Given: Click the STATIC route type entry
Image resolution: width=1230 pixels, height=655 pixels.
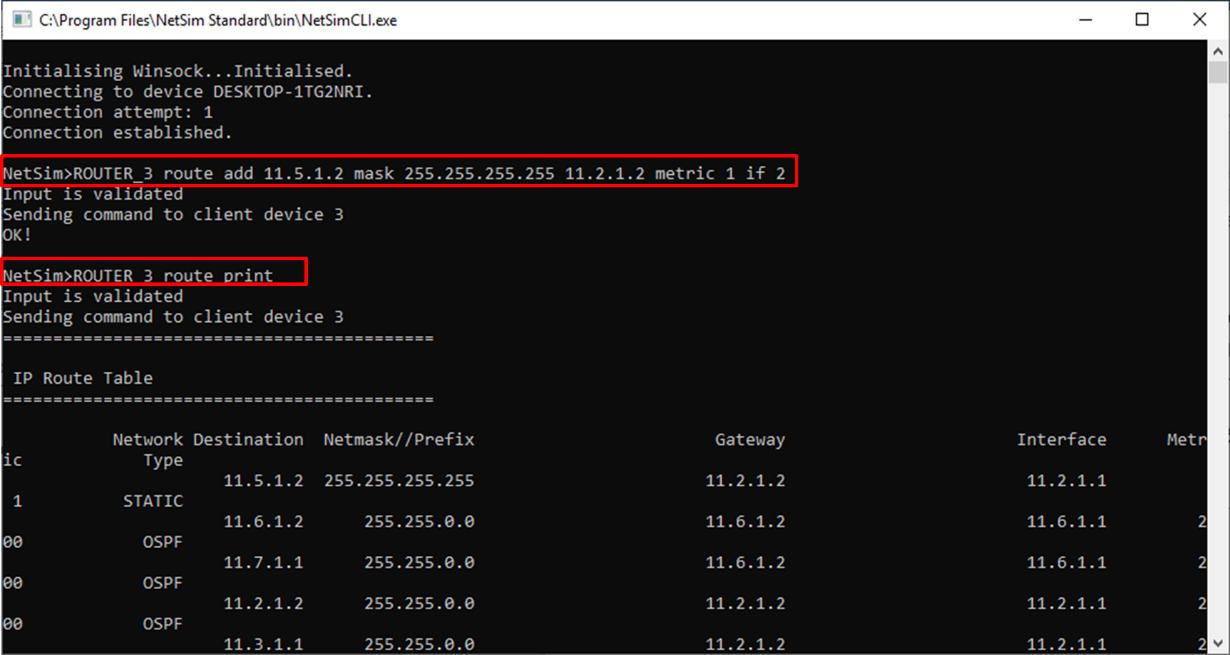Looking at the screenshot, I should (x=152, y=501).
